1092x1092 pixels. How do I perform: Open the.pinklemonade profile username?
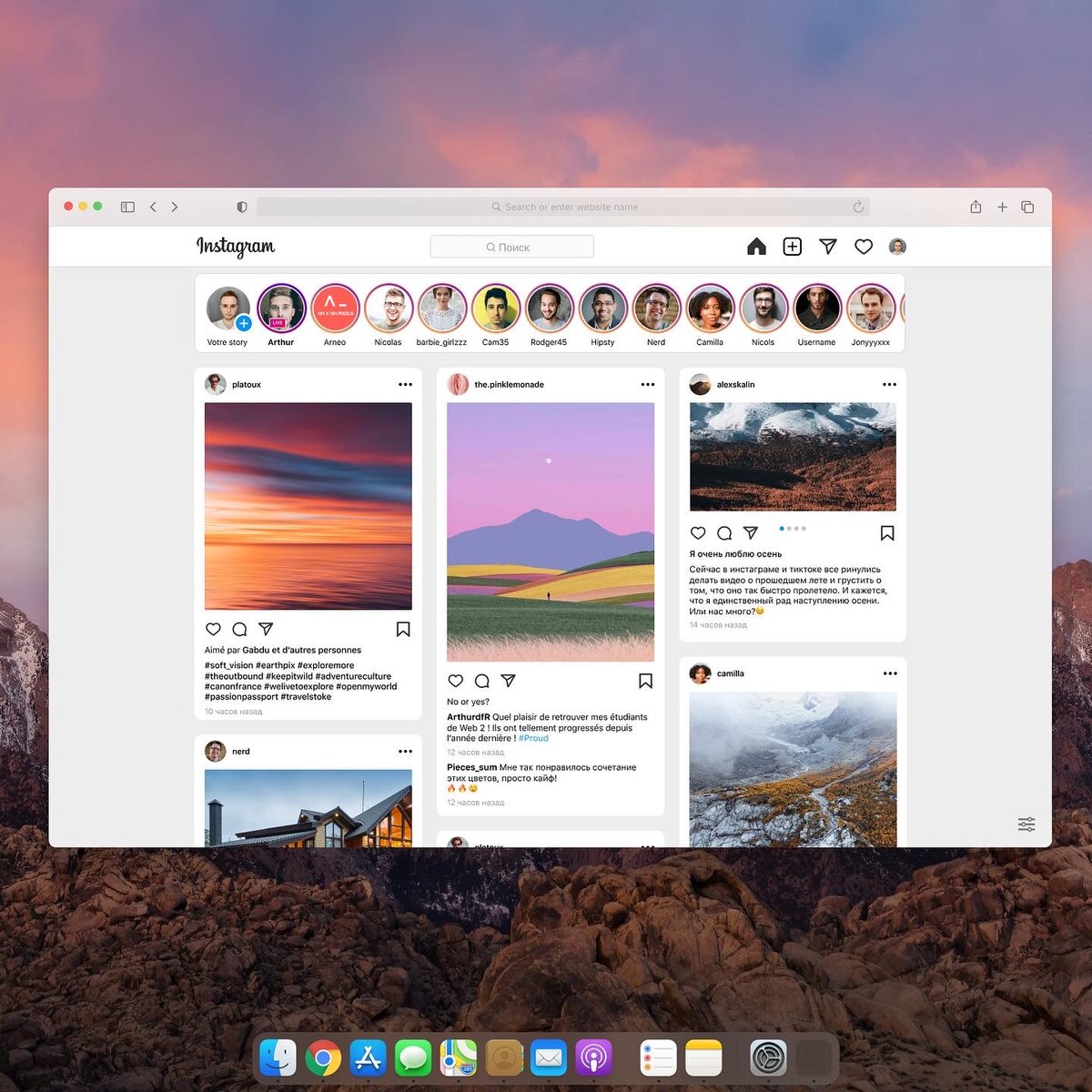pos(509,384)
